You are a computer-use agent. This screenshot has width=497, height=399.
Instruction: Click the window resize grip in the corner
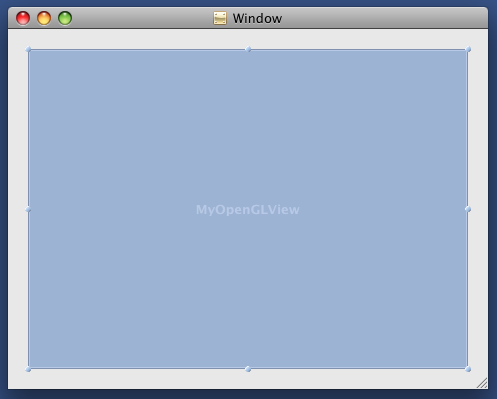(x=482, y=383)
